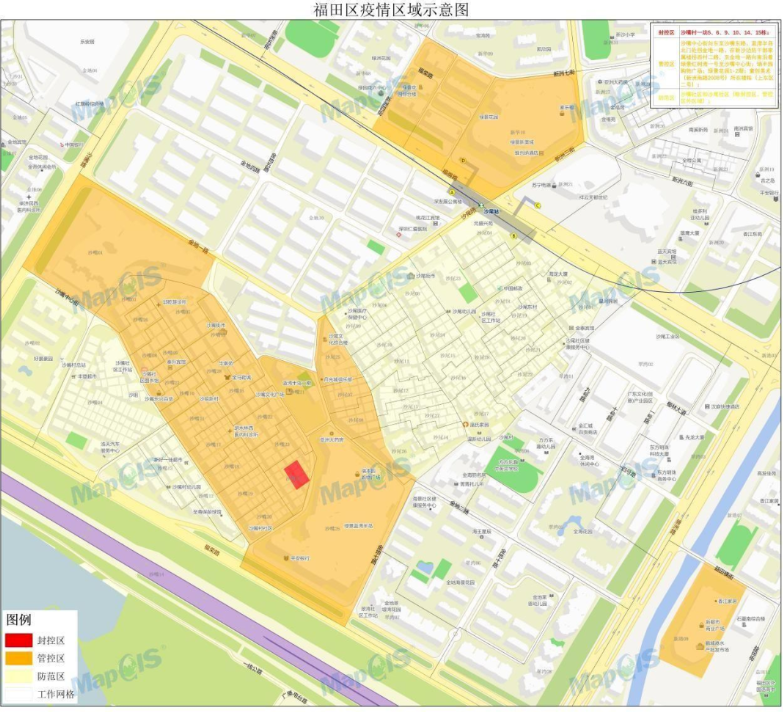Click metro exit B marker
This screenshot has width=783, height=712.
514,236
